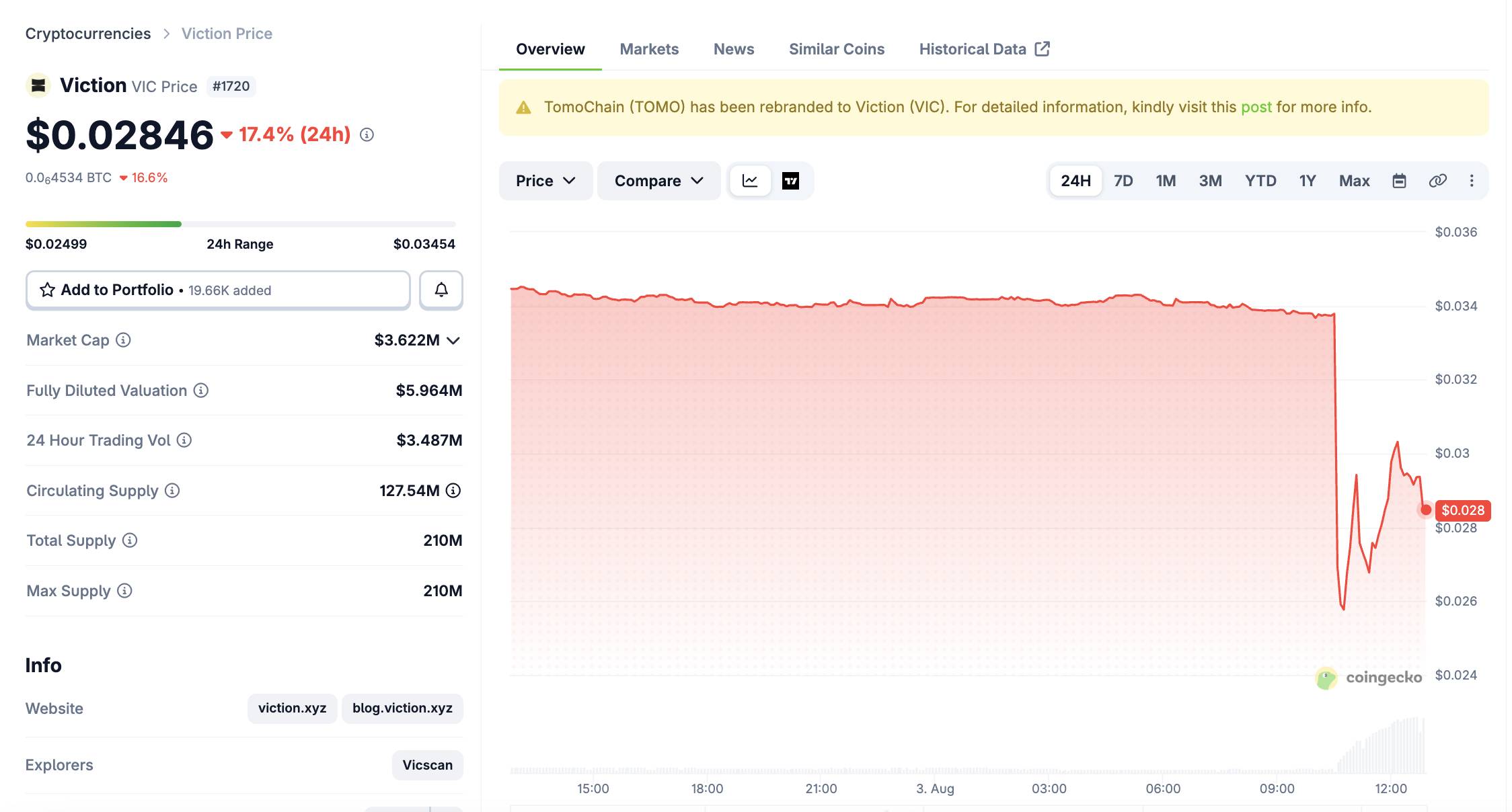Screen dimensions: 1512x812
Task: Select the YTD chart timeframe
Action: tap(1260, 180)
